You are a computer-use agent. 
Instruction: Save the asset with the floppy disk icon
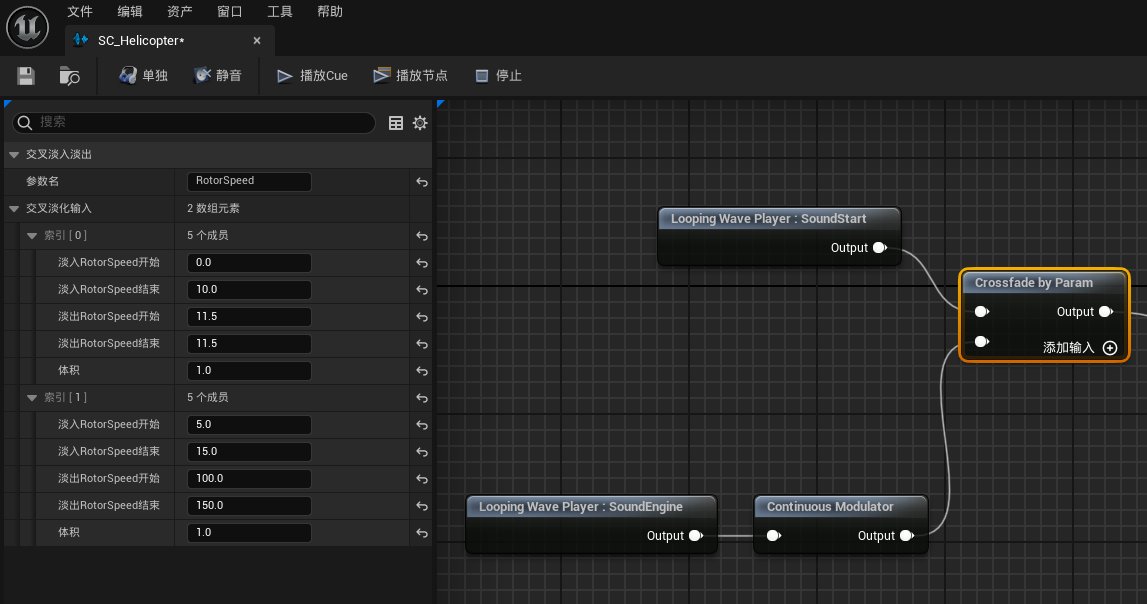[x=26, y=75]
